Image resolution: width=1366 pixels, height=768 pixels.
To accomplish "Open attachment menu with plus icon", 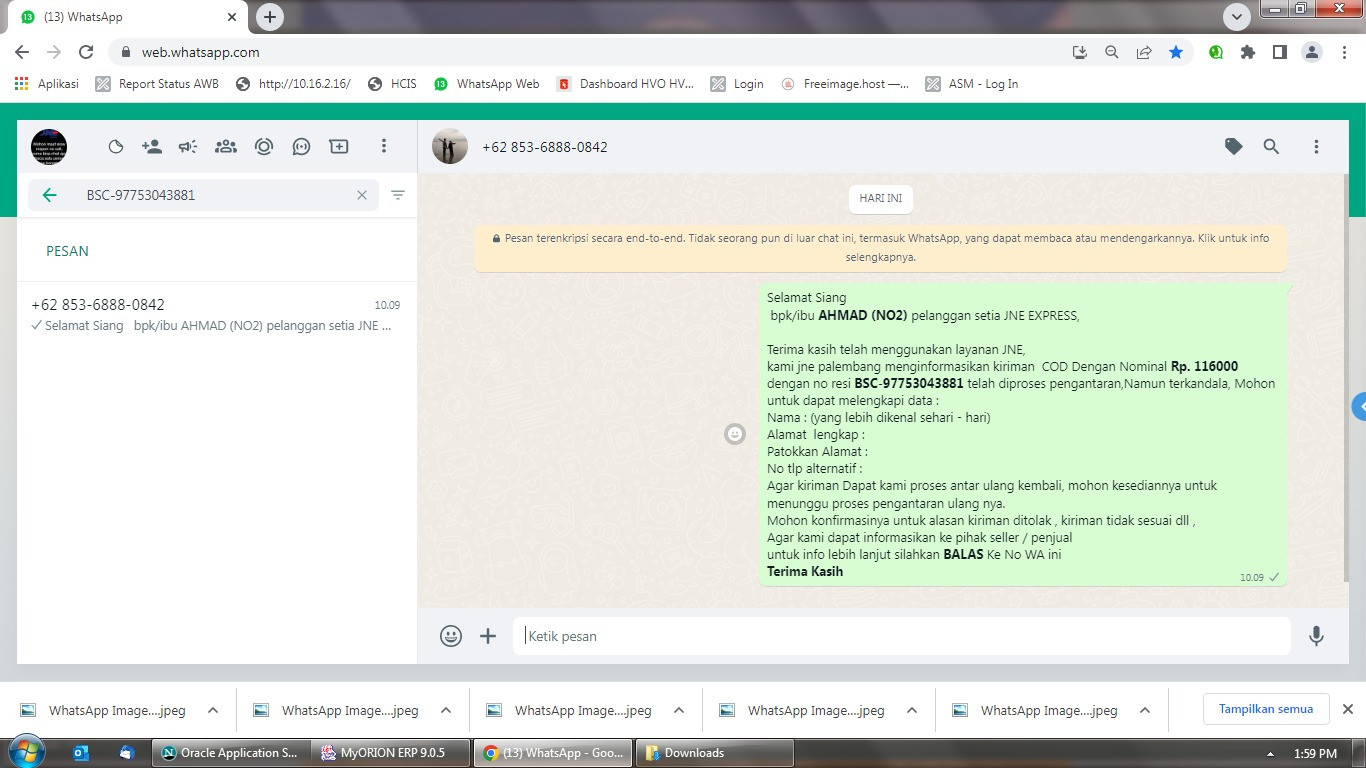I will pyautogui.click(x=488, y=636).
